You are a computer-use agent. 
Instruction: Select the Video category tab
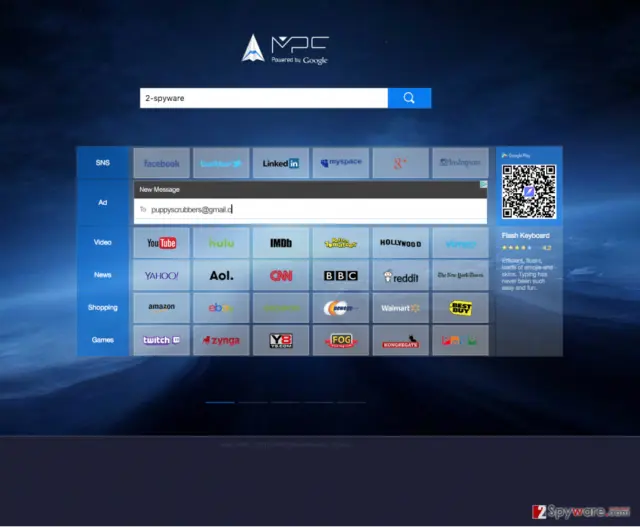[x=103, y=242]
